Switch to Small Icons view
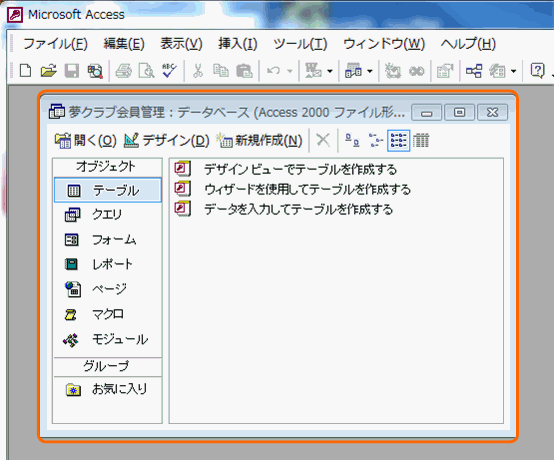This screenshot has height=460, width=554. 376,140
